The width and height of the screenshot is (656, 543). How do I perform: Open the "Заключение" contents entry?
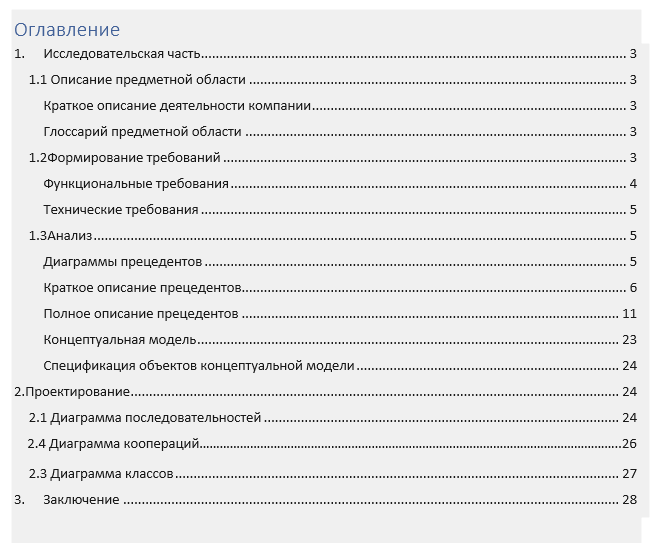point(81,500)
